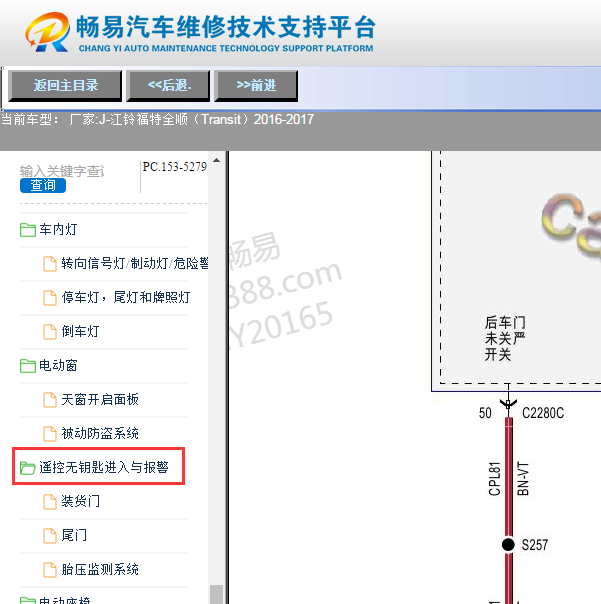Click the document icon beside 尾门

(50, 535)
